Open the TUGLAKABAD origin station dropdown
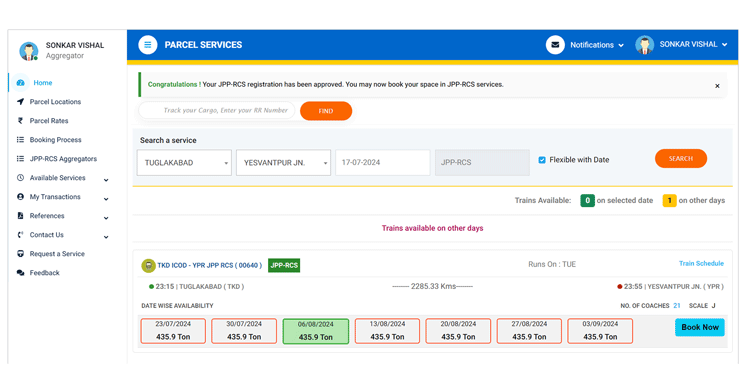Screen dimensions: 750x373 [x=184, y=163]
